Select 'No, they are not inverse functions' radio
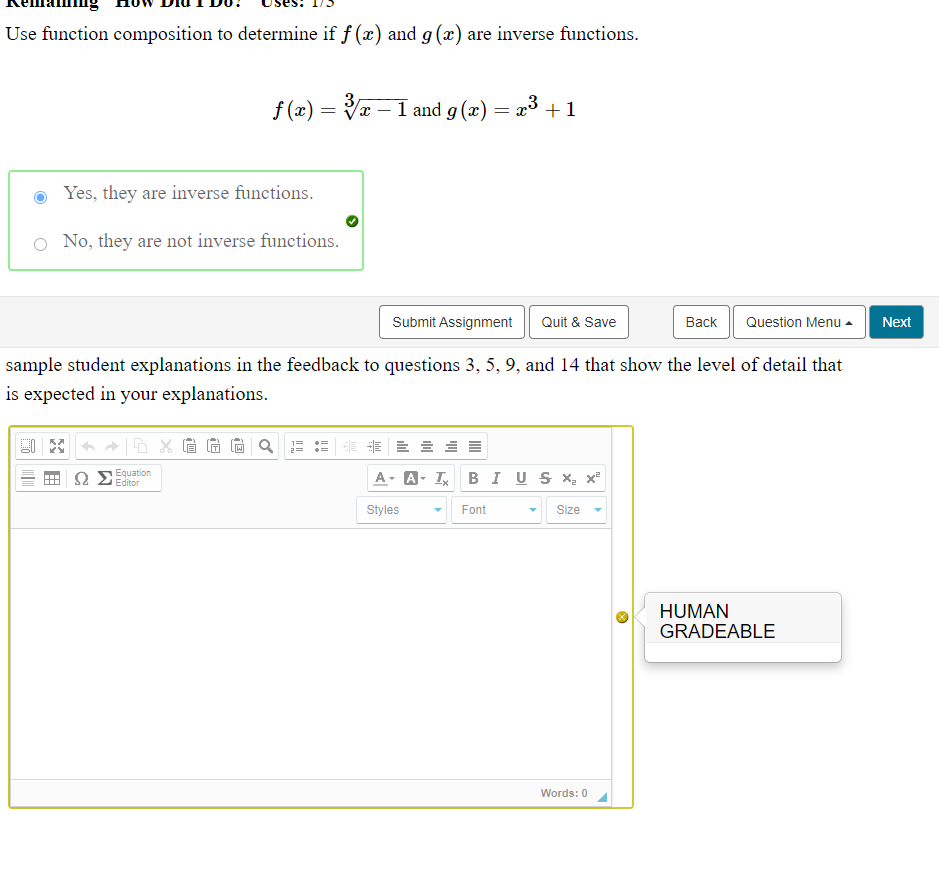Screen dimensions: 939x884 40,244
